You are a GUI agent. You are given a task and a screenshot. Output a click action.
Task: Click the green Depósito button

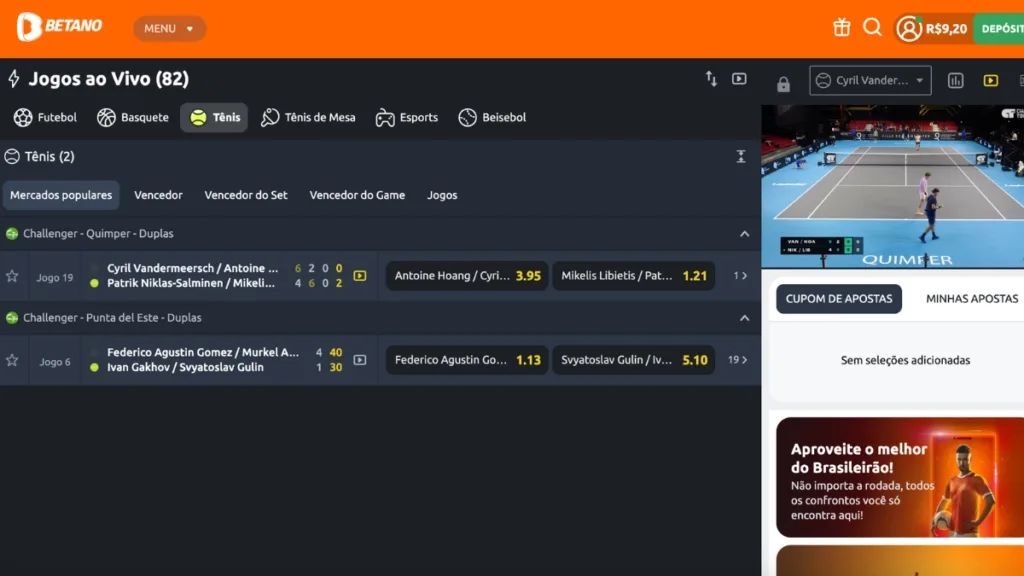click(999, 29)
